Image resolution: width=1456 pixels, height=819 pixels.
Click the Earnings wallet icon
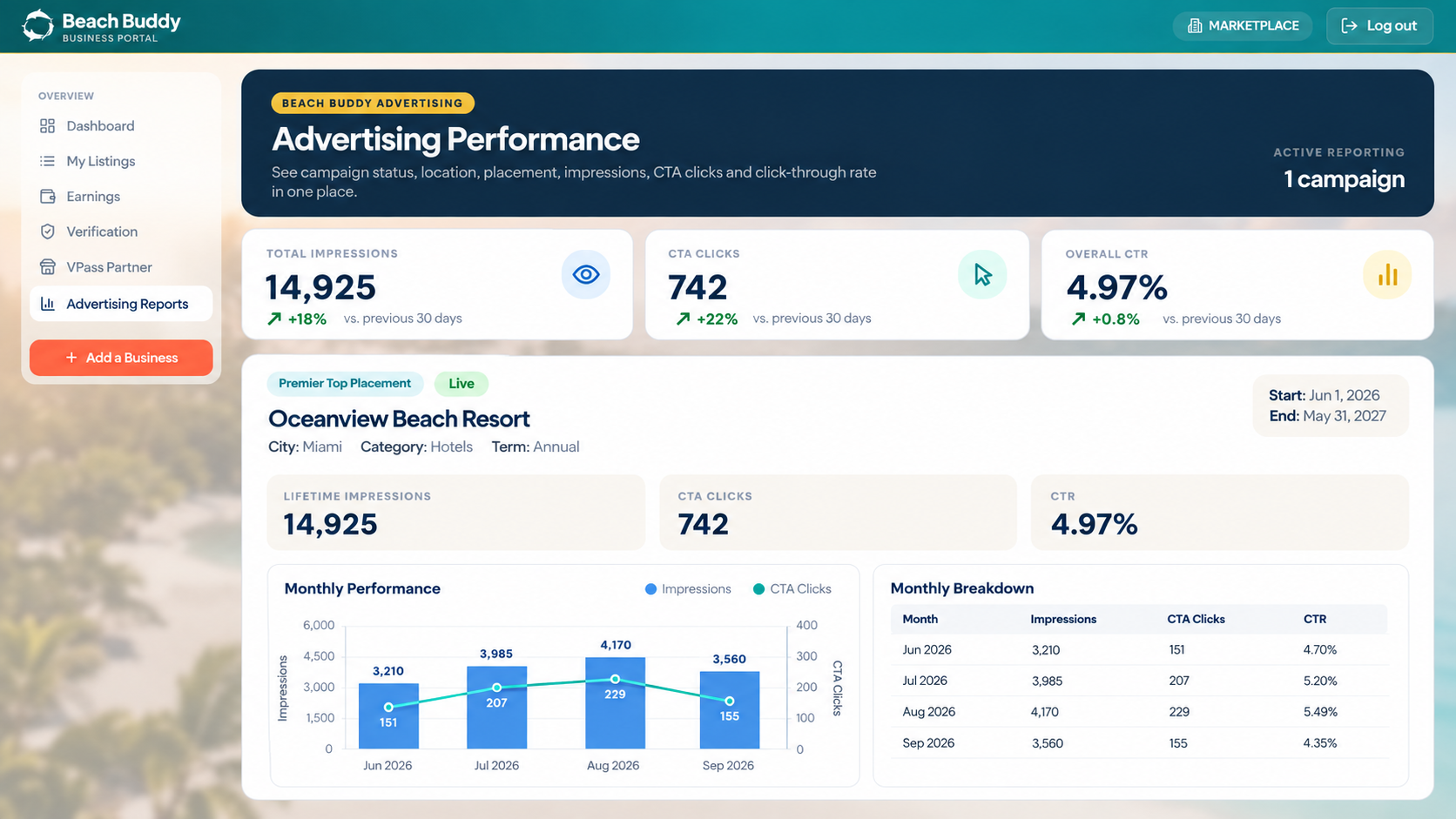[x=48, y=197]
